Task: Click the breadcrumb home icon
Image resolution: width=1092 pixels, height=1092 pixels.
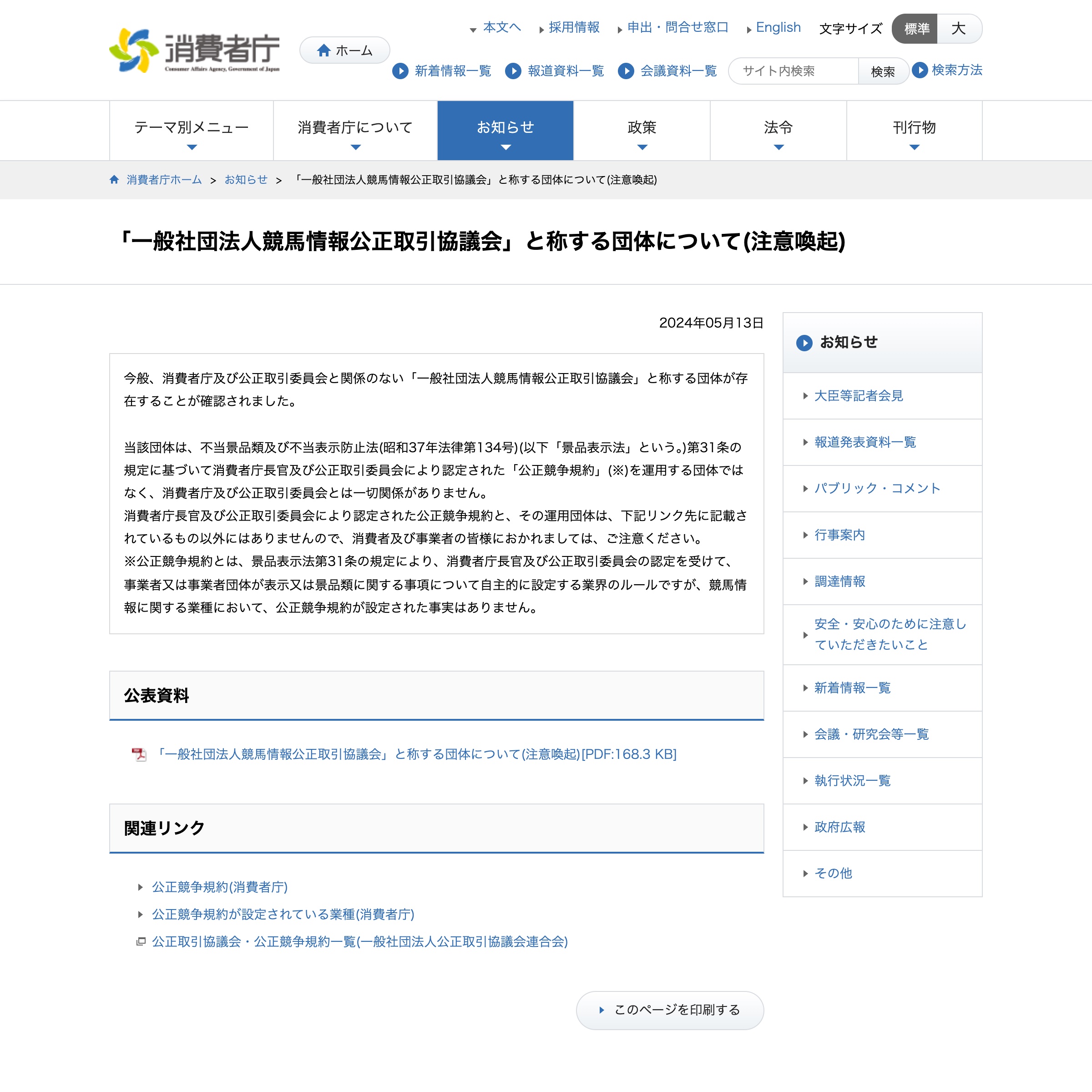Action: pos(114,179)
